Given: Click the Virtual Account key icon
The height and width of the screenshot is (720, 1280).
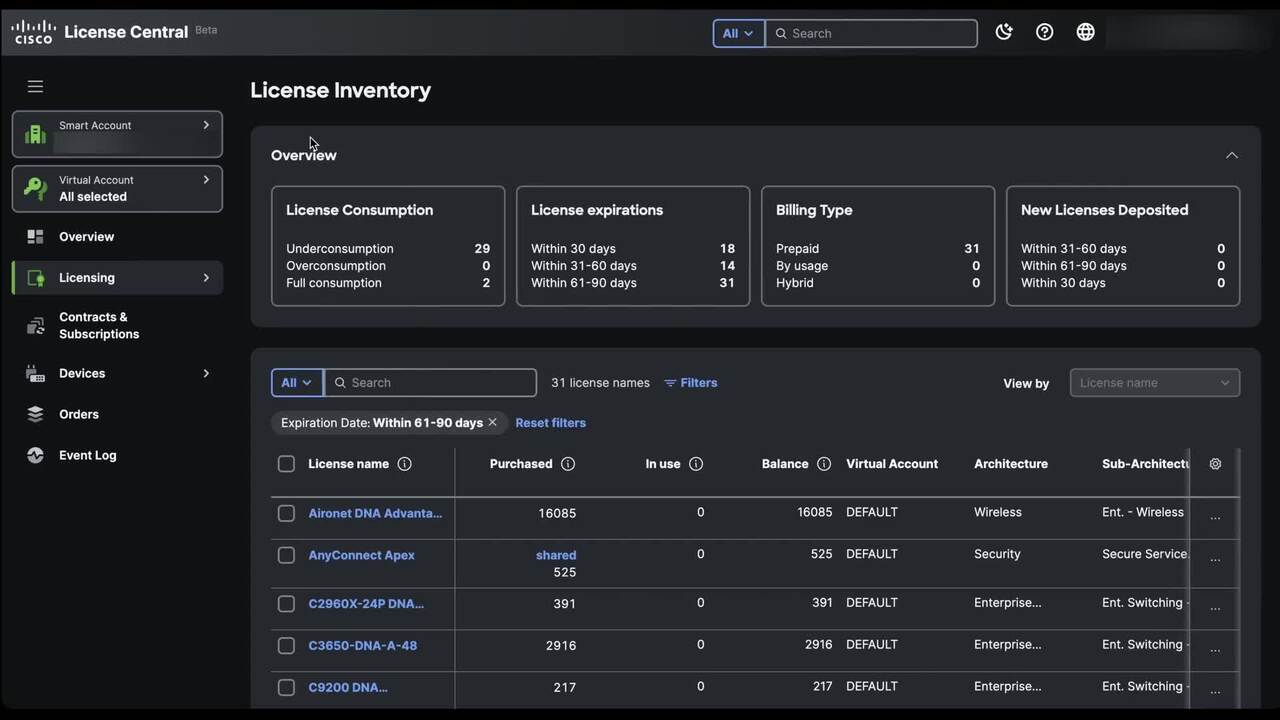Looking at the screenshot, I should [x=36, y=189].
